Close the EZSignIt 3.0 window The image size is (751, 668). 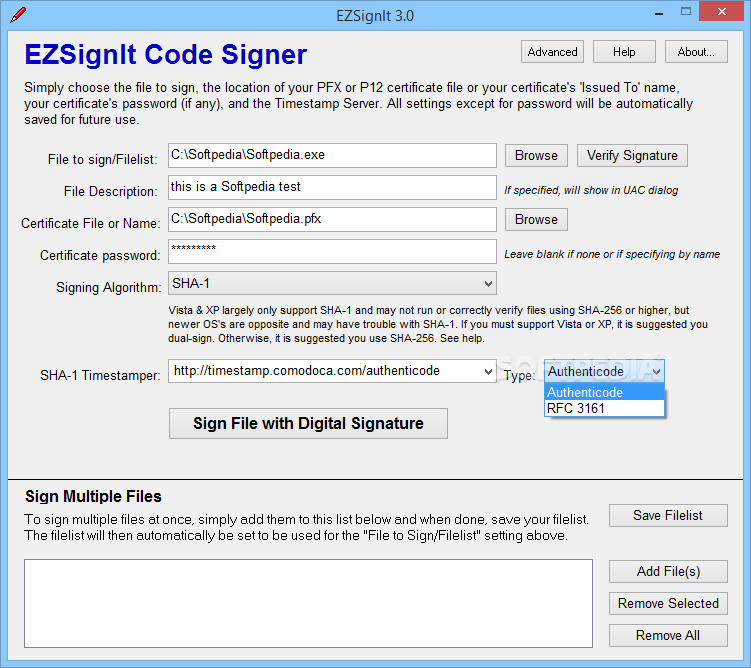[721, 11]
